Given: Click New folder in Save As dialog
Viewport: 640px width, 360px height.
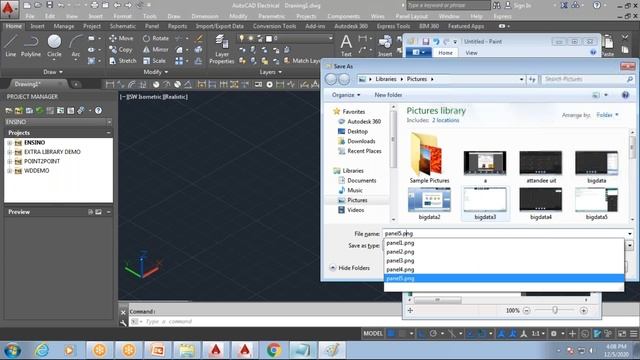Looking at the screenshot, I should tap(388, 95).
